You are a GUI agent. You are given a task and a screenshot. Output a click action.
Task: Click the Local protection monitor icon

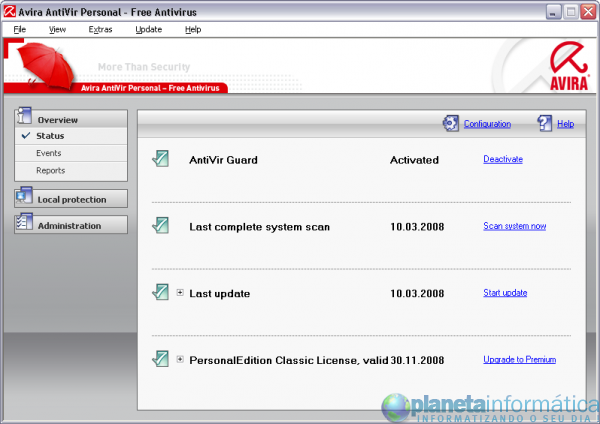tap(24, 196)
